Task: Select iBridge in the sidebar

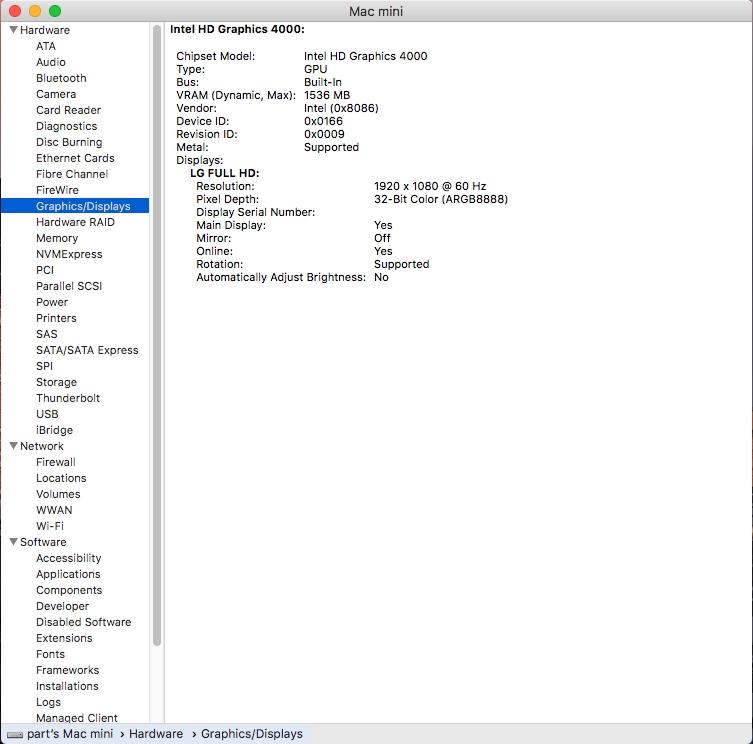Action: (x=54, y=430)
